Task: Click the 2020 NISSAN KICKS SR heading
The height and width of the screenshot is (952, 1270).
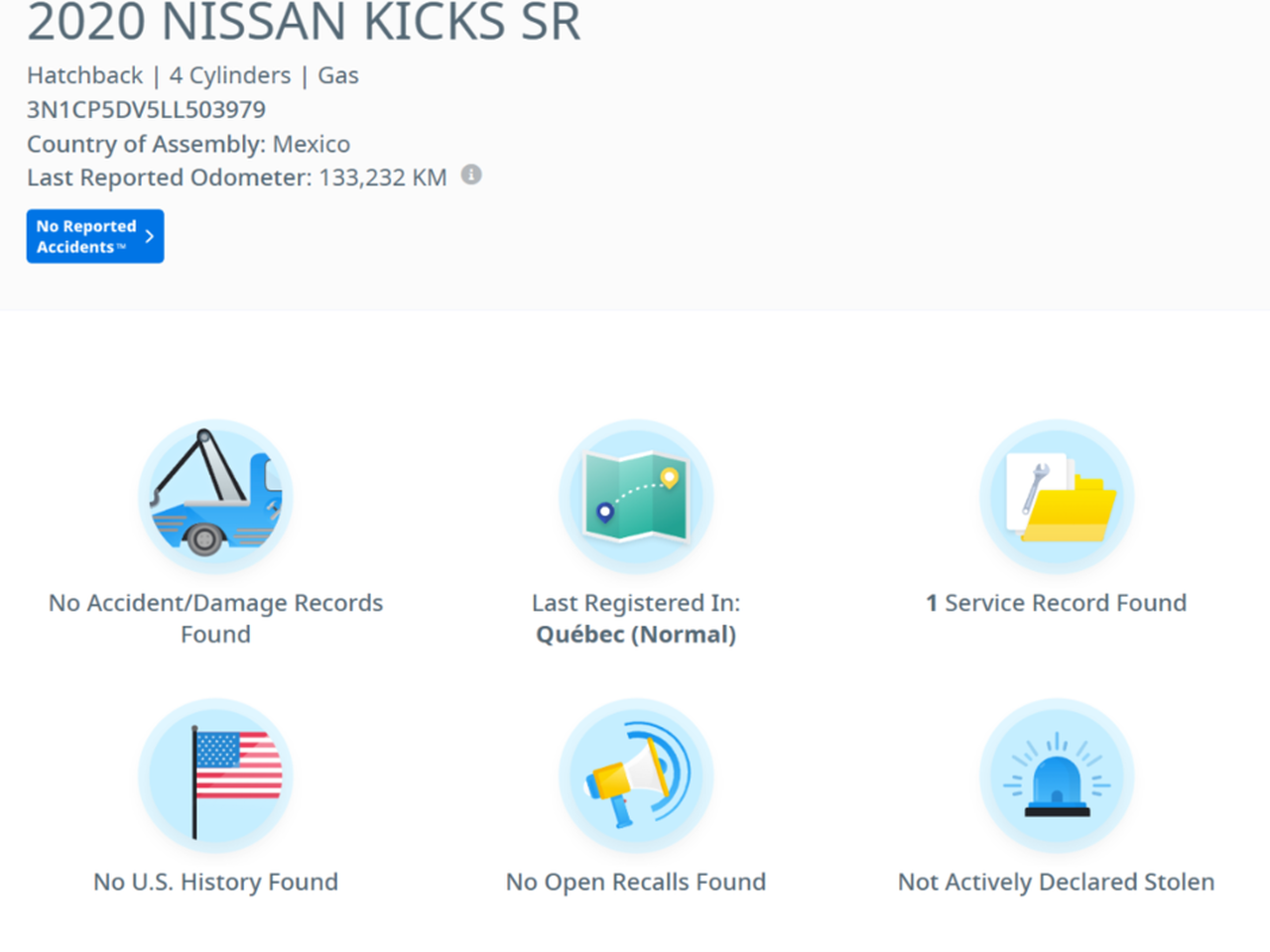Action: pos(304,22)
